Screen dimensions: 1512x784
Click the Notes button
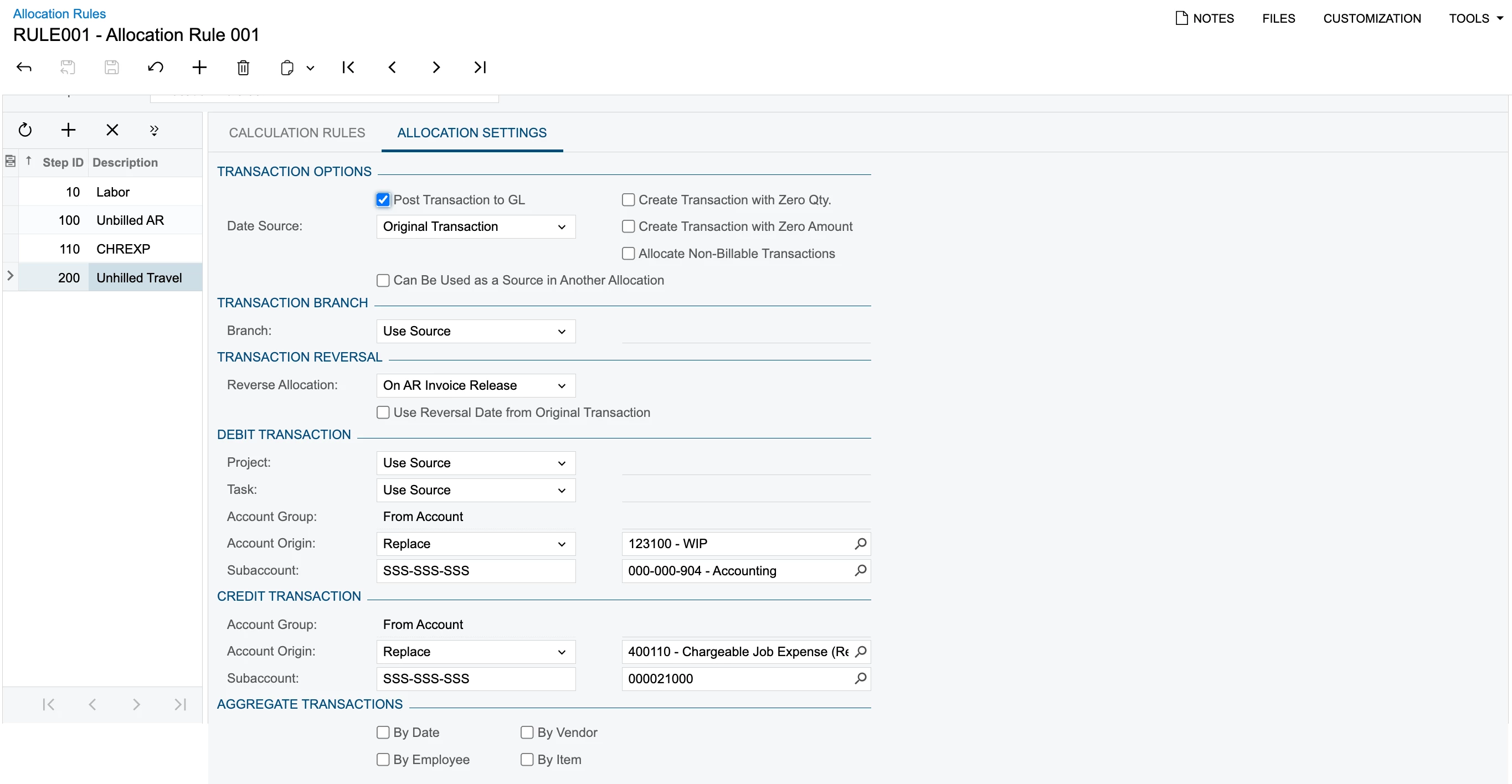[1205, 18]
